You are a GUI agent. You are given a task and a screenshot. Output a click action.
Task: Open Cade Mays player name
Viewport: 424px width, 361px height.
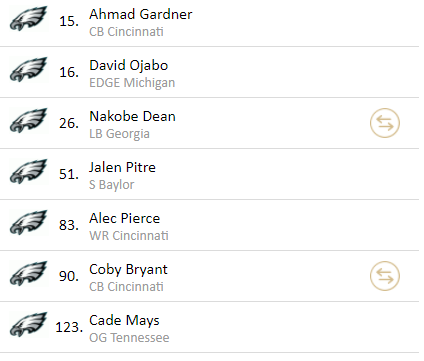point(124,321)
